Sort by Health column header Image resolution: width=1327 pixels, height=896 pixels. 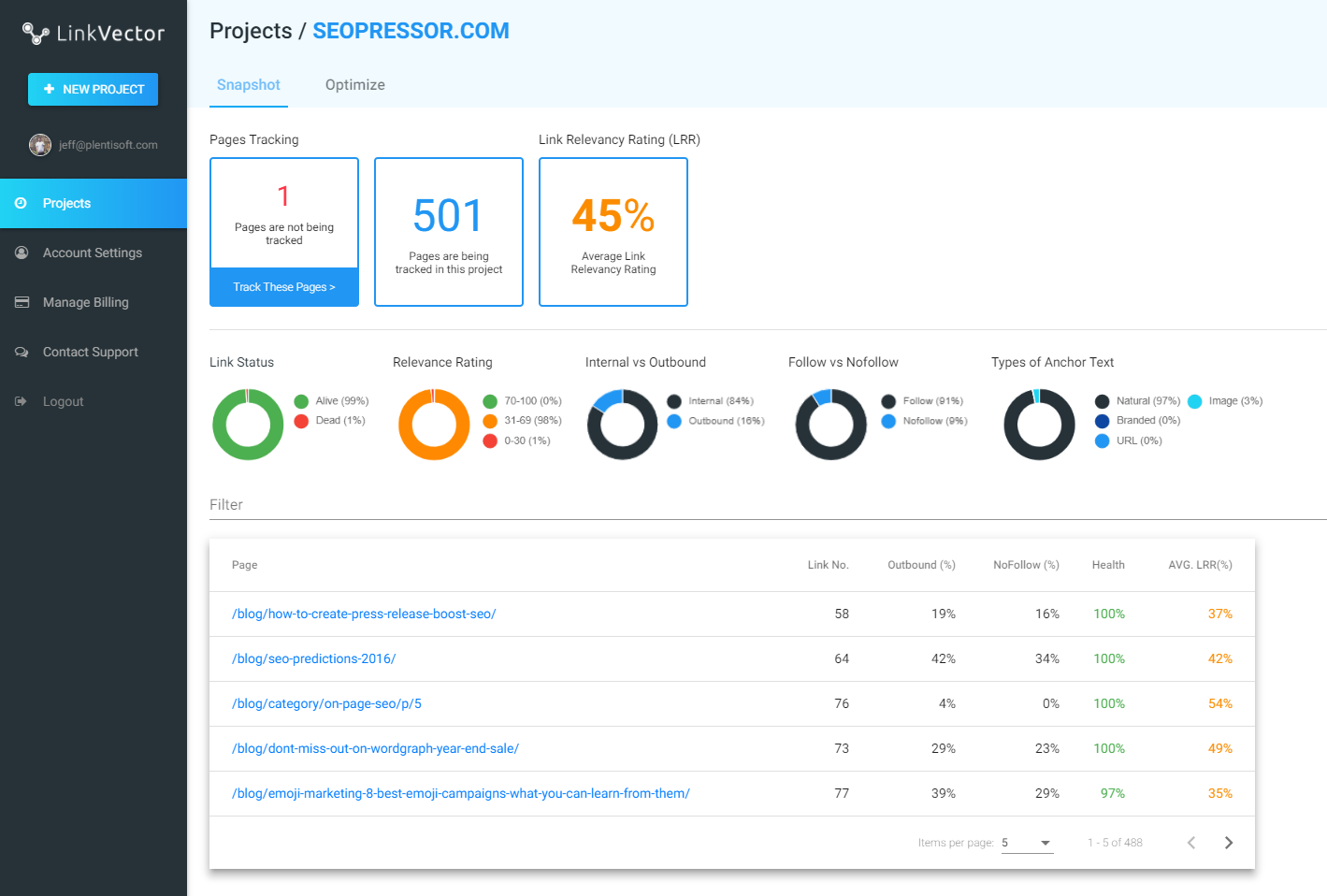click(x=1108, y=565)
